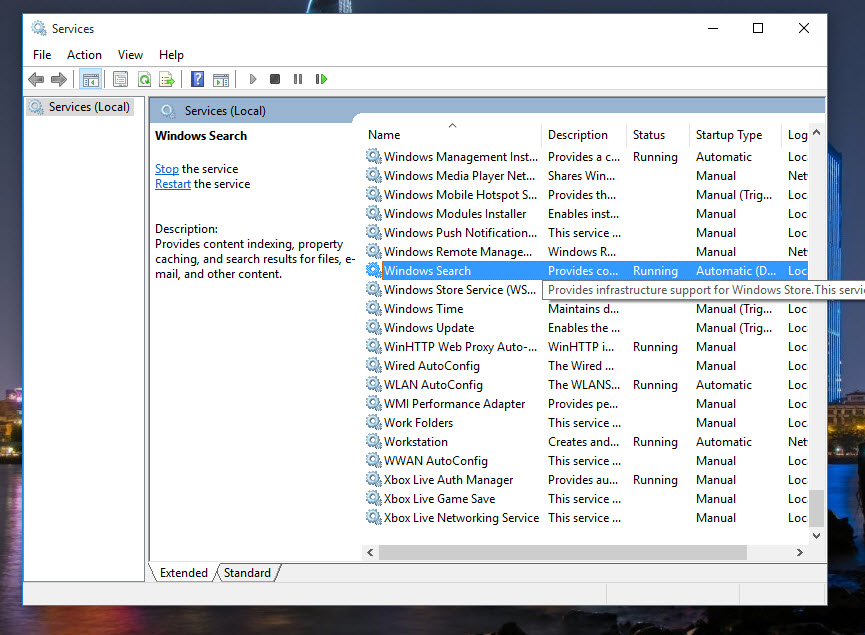Select Services (Local) in the console tree

click(90, 107)
